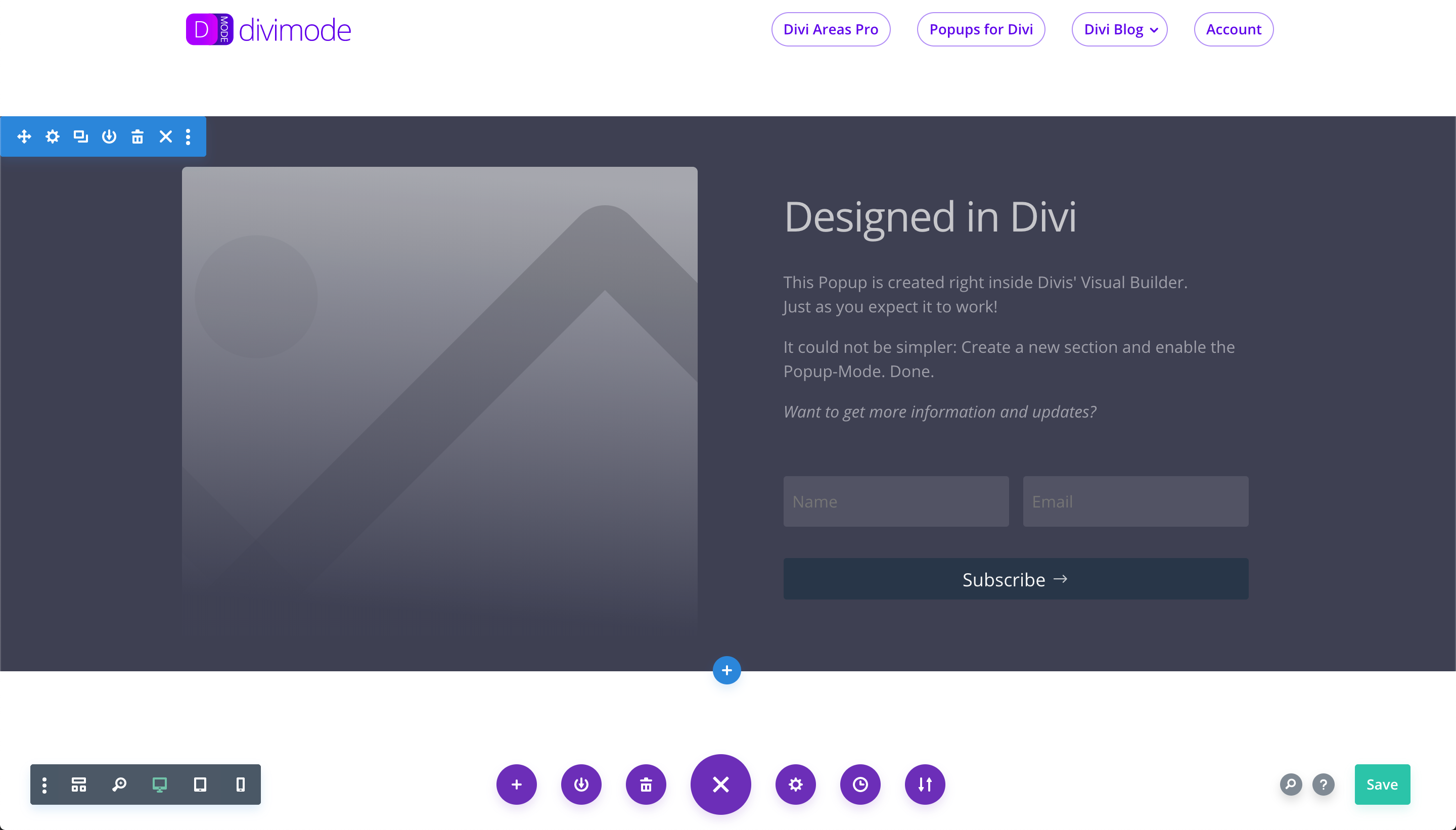Toggle tablet view in bottom toolbar
1456x830 pixels.
point(200,784)
